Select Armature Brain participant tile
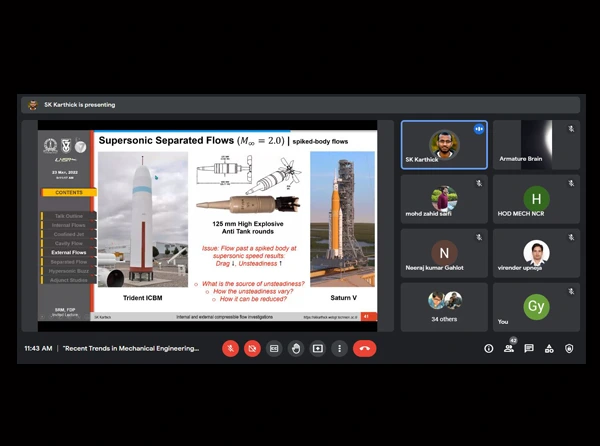 click(x=536, y=145)
